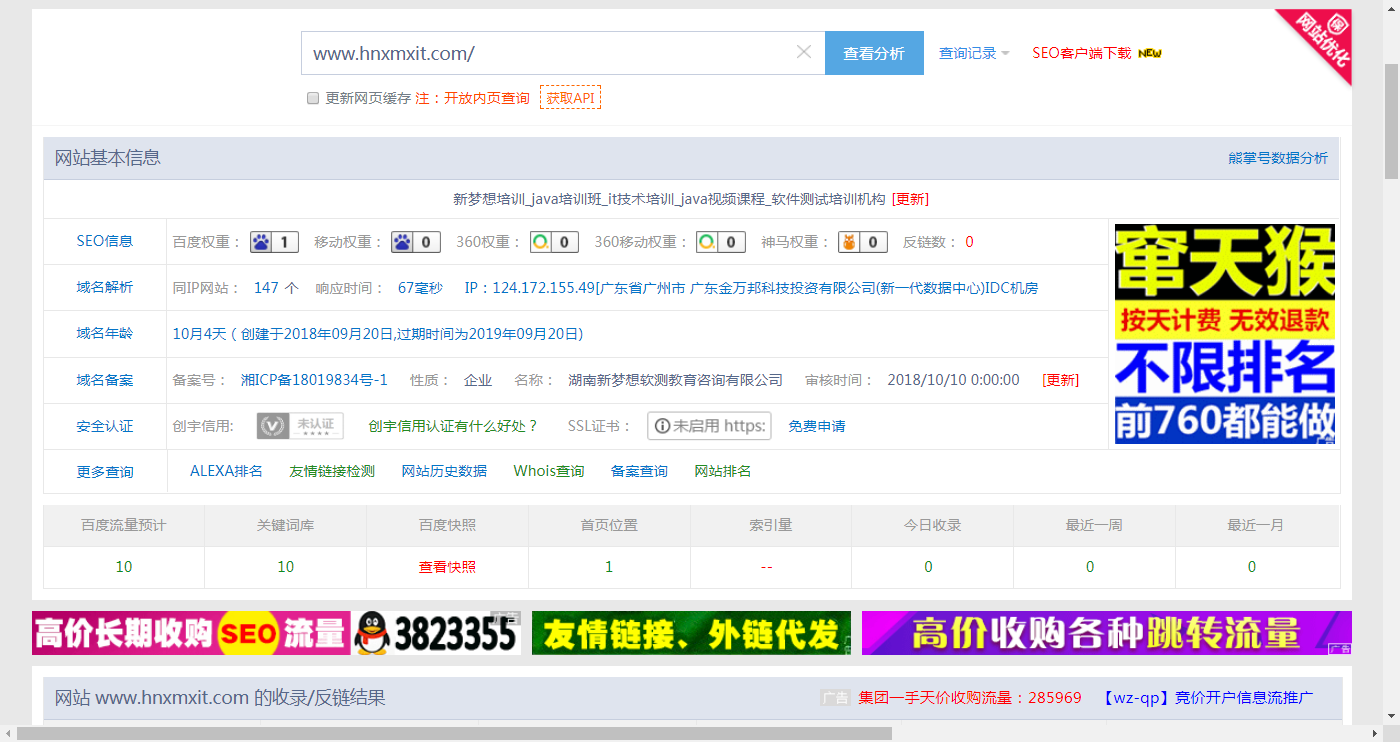The image size is (1400, 742).
Task: Click the 免费申请 SSL link
Action: point(817,426)
